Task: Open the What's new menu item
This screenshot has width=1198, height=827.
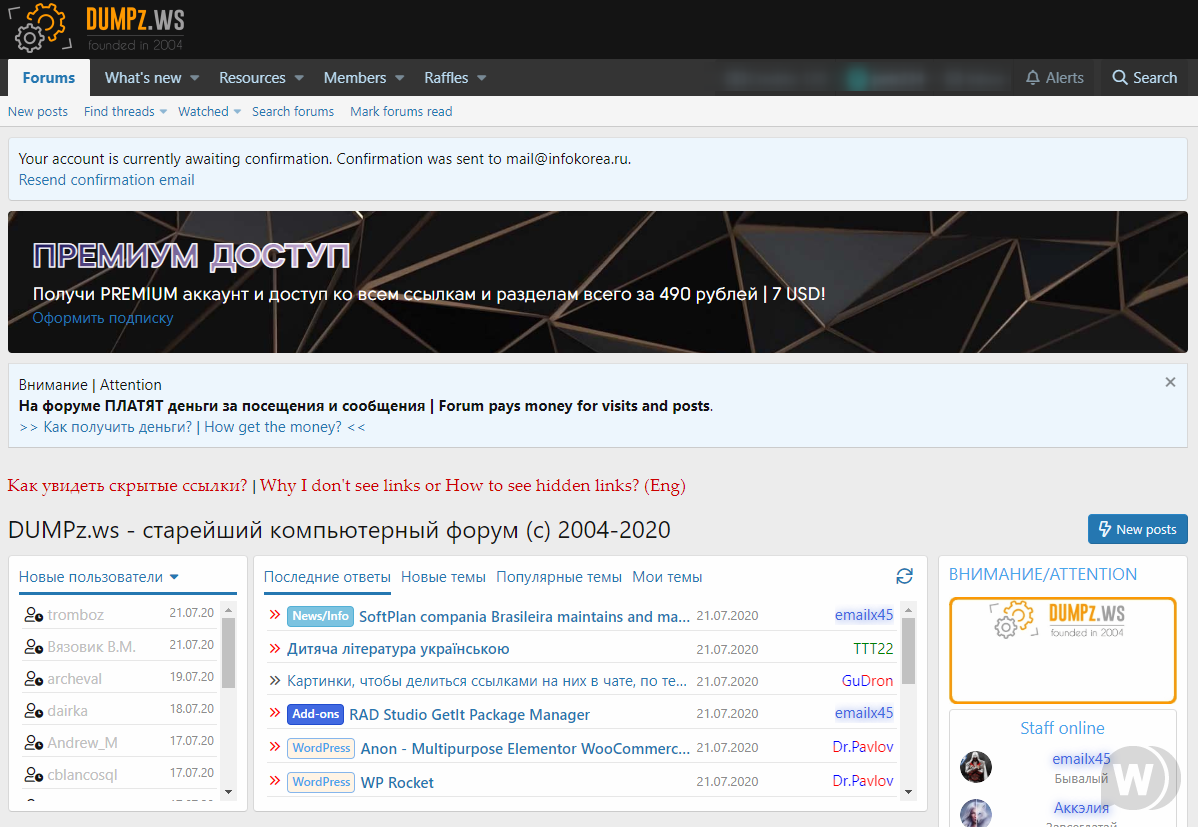Action: point(143,78)
